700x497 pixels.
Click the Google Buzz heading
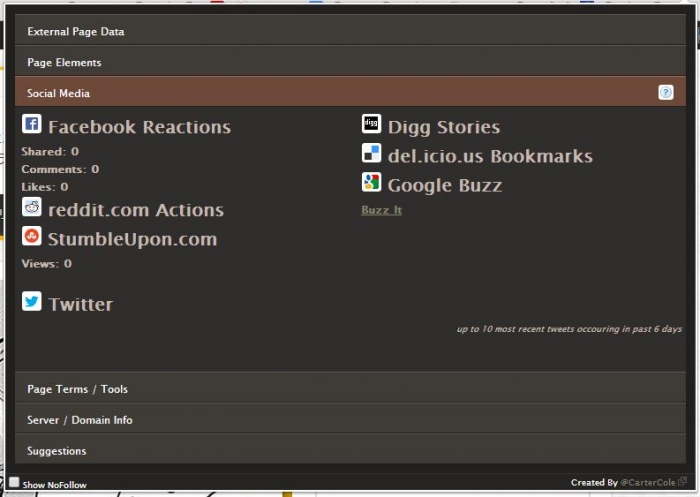(445, 185)
